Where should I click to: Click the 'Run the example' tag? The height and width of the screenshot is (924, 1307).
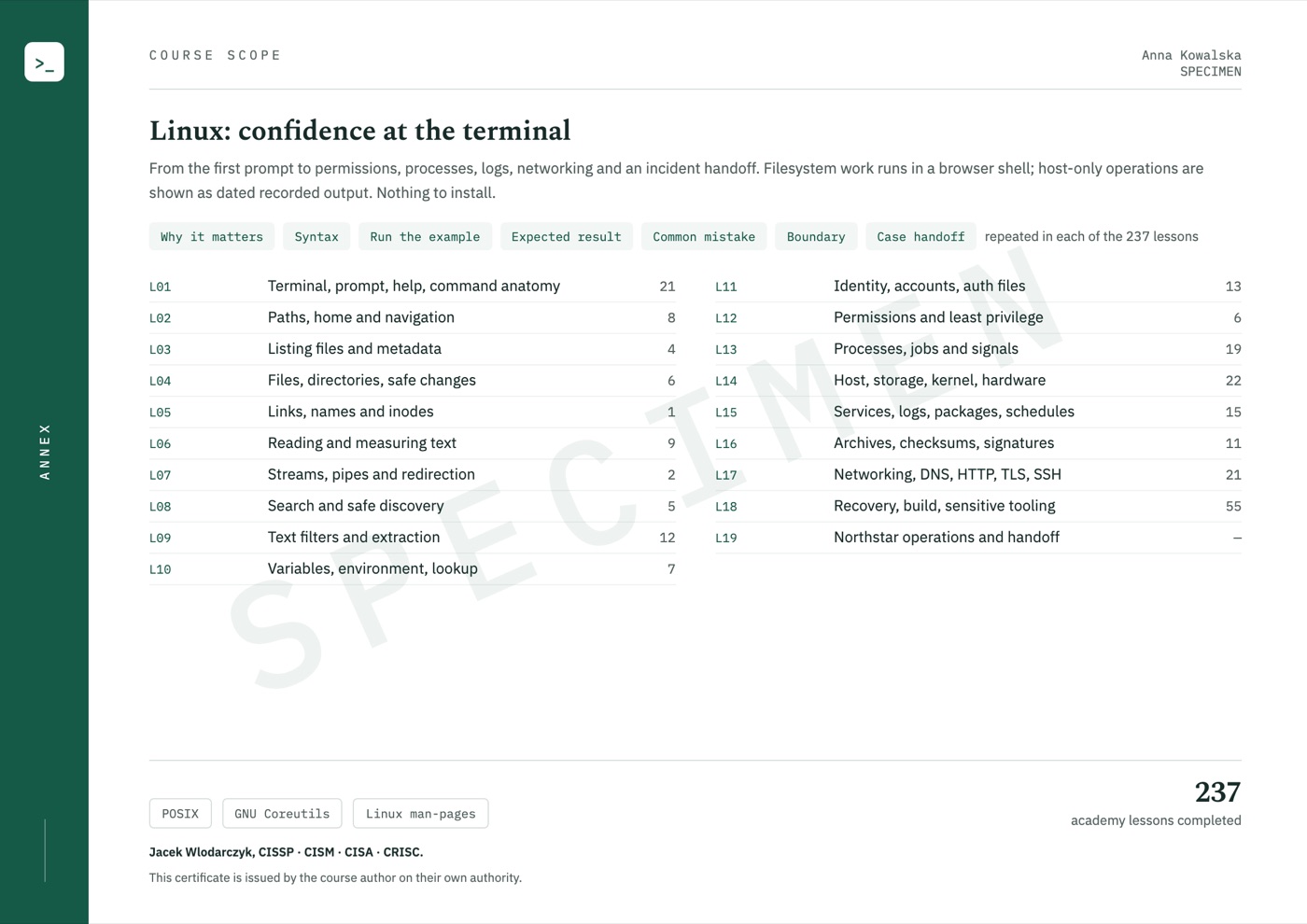425,237
